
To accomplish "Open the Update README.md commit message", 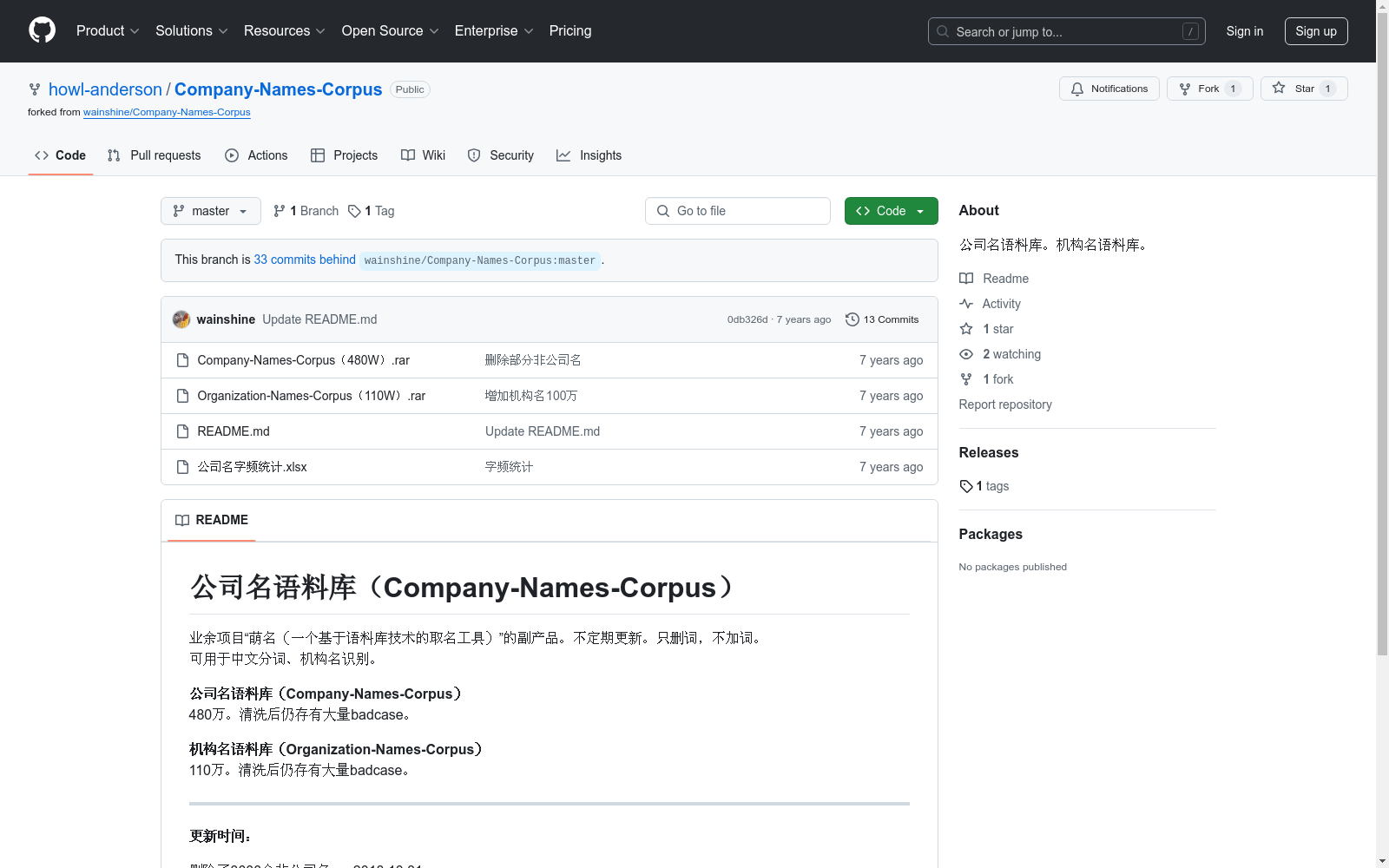I will coord(319,319).
